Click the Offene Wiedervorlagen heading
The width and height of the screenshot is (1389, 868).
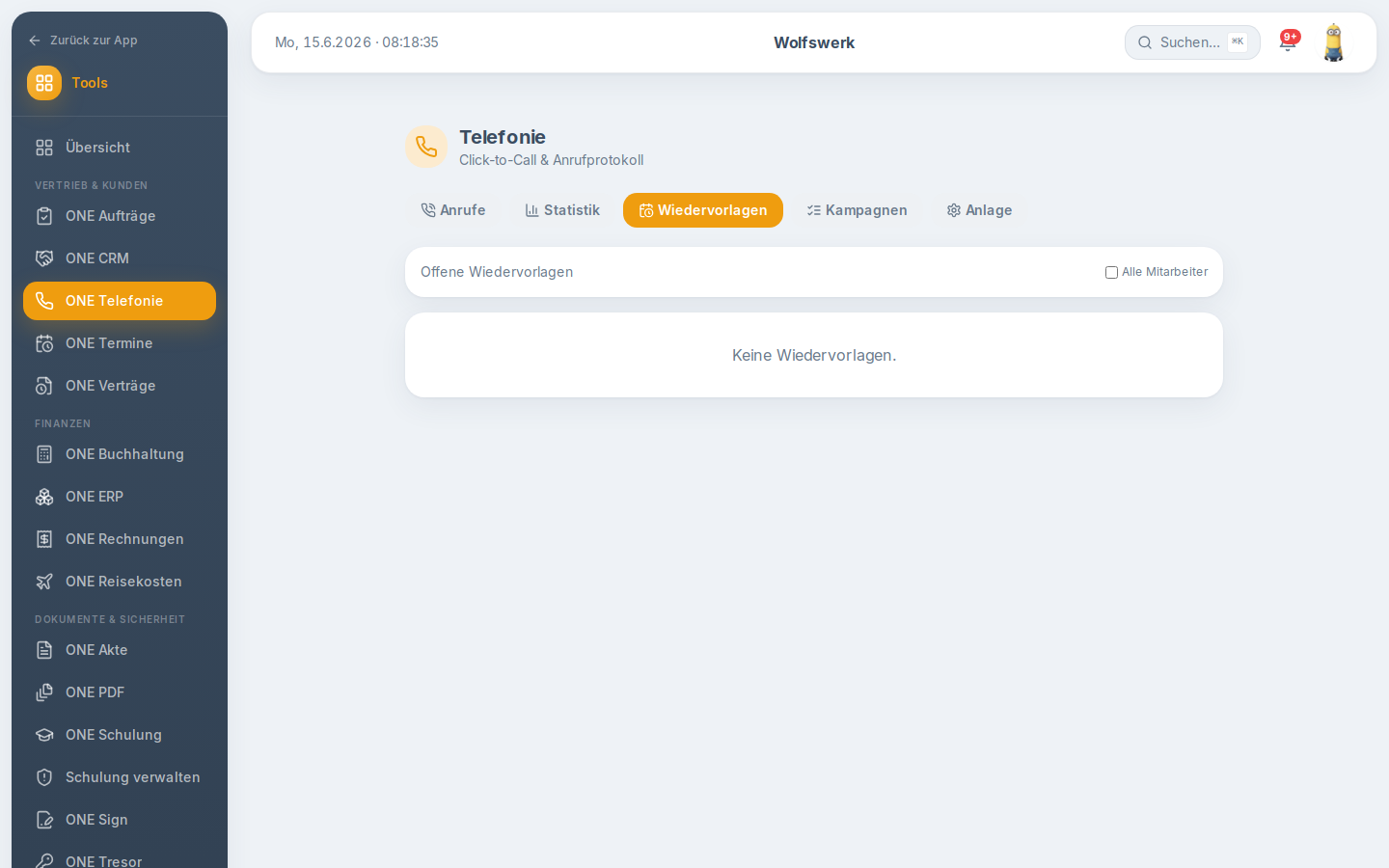(497, 272)
